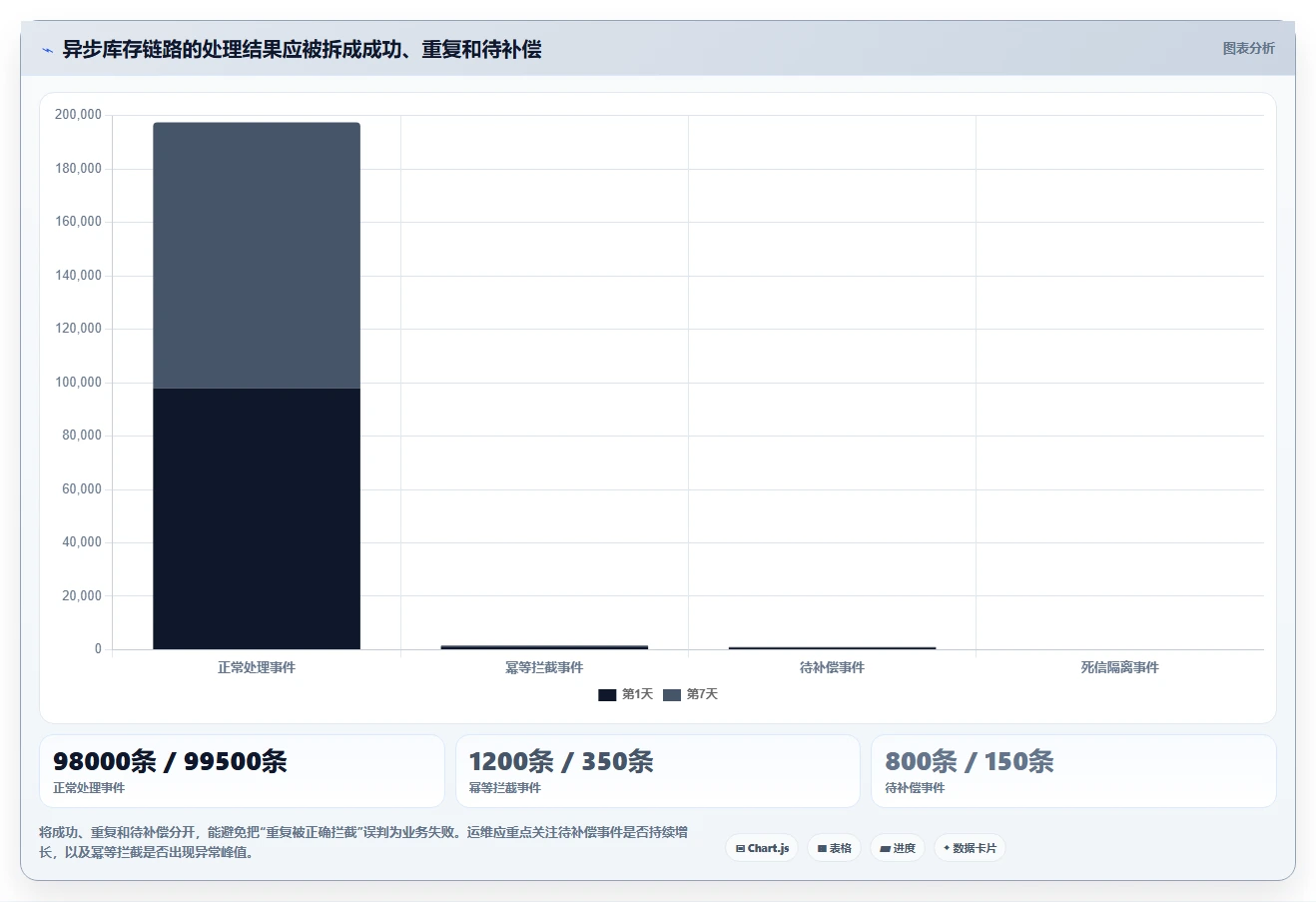Click the 200,000 y-axis tick label
This screenshot has height=902, width=1316.
click(78, 115)
